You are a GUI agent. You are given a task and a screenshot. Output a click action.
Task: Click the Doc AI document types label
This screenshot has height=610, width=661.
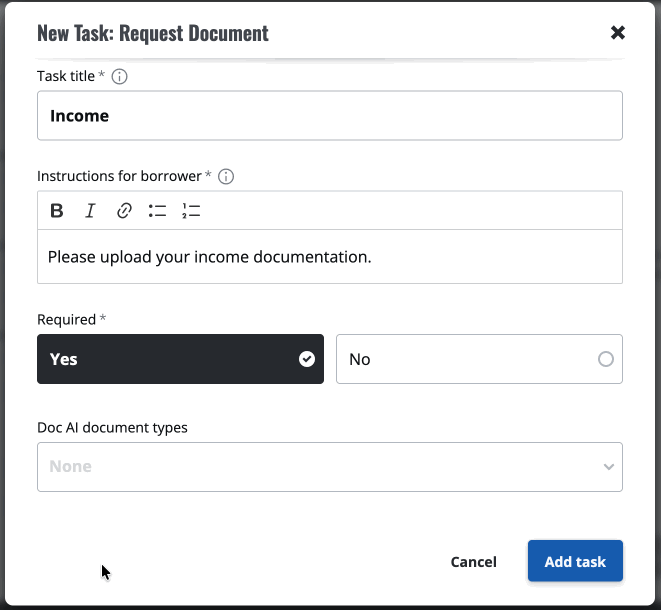coord(112,427)
